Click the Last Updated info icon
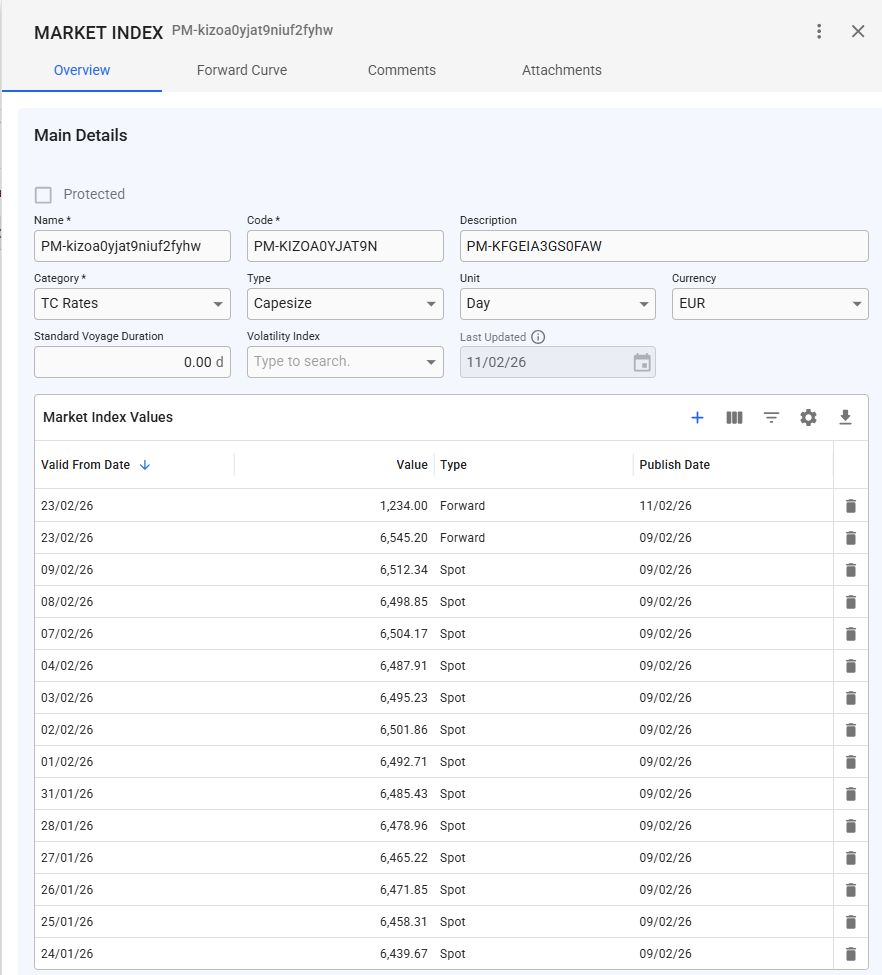The image size is (882, 975). click(538, 337)
